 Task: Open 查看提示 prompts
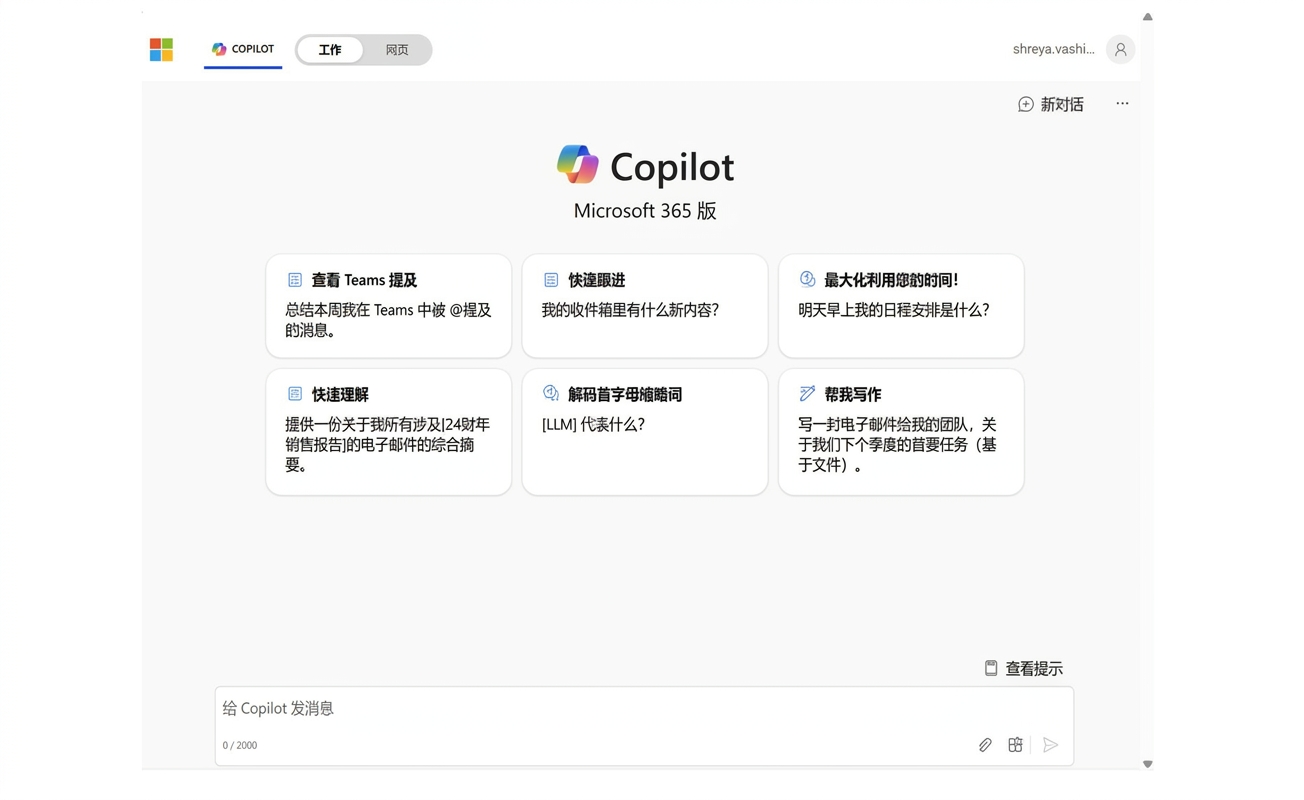1023,668
